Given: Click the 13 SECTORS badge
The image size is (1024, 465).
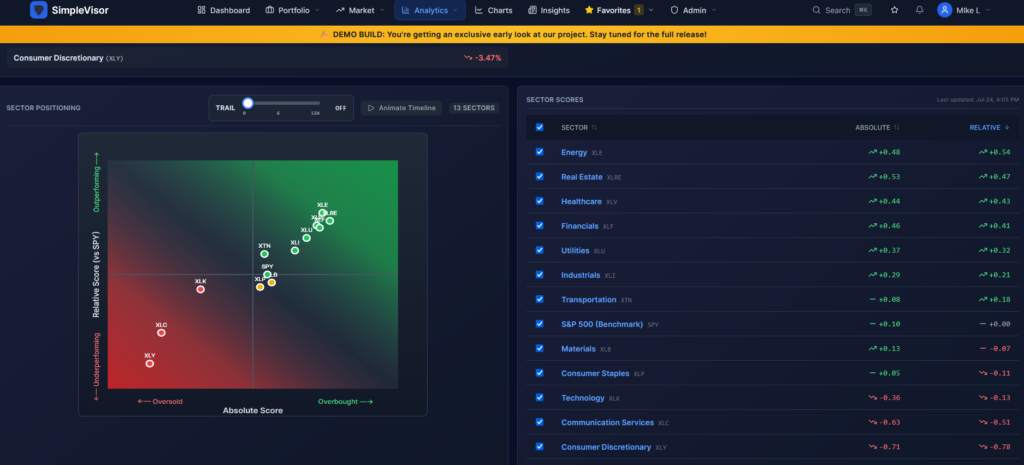Looking at the screenshot, I should tap(474, 108).
